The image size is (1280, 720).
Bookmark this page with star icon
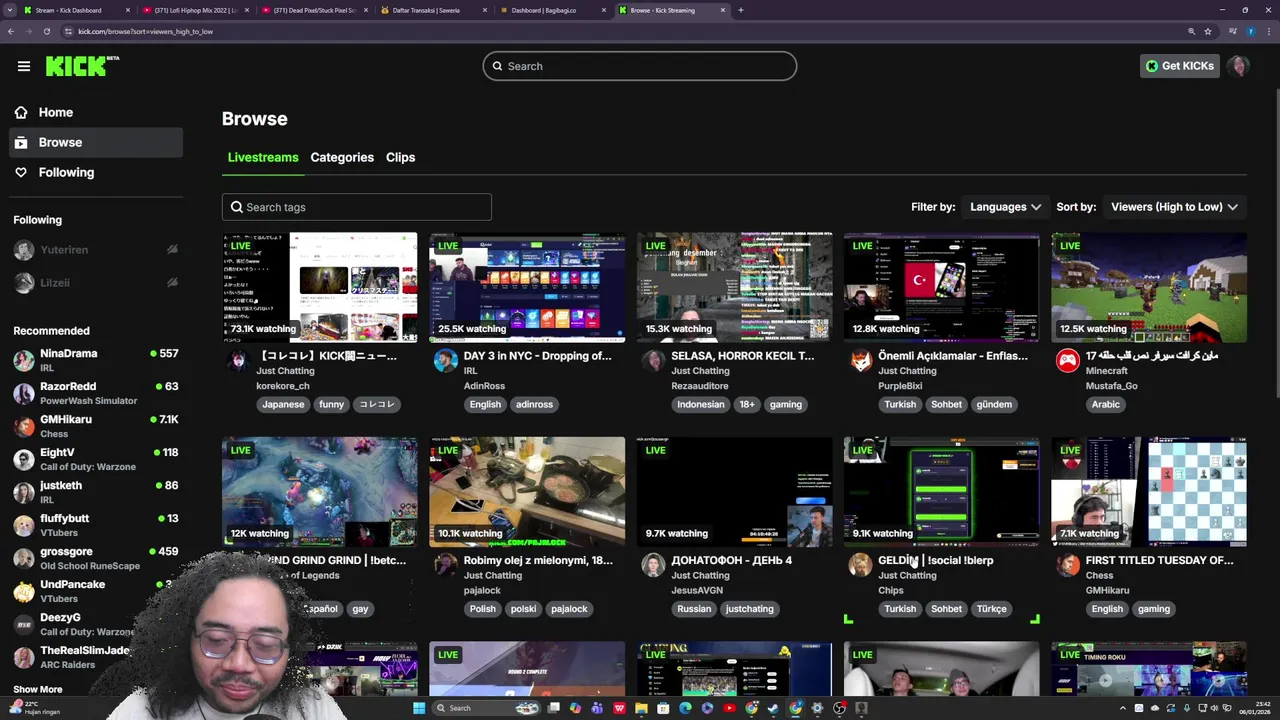coord(1208,31)
